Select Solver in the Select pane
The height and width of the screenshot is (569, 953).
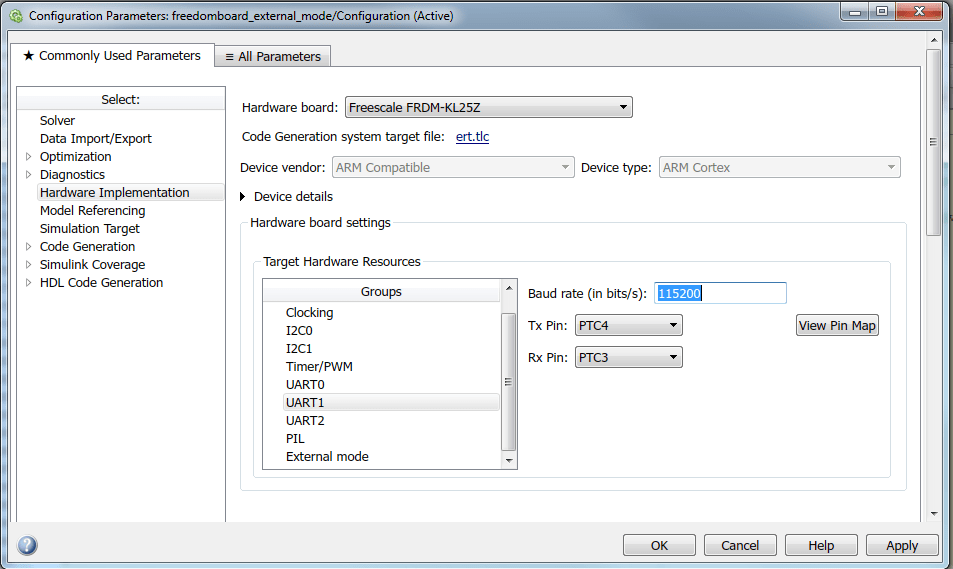click(57, 121)
